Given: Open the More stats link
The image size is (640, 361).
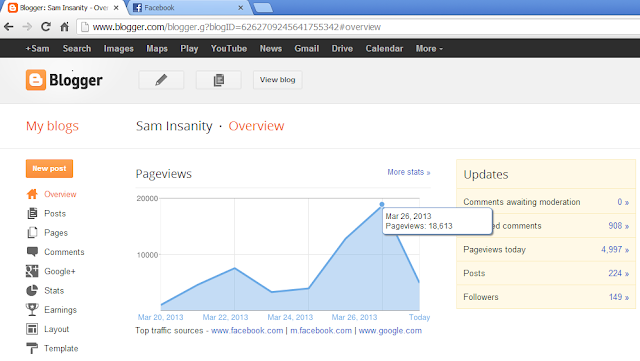Looking at the screenshot, I should click(x=409, y=172).
